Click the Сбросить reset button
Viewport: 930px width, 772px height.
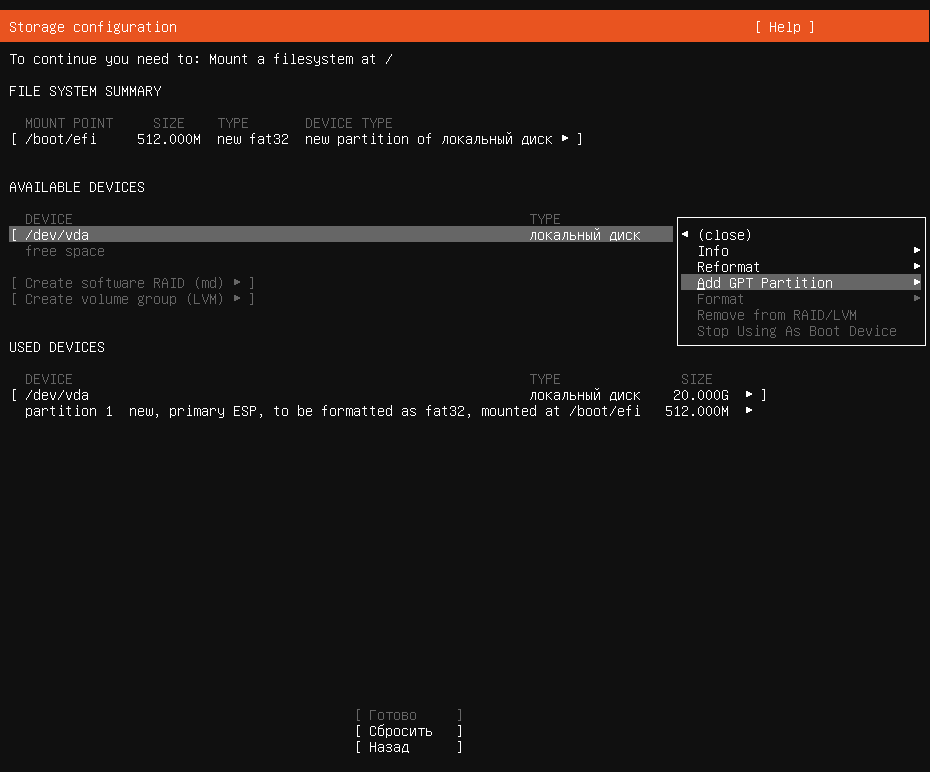coord(409,731)
